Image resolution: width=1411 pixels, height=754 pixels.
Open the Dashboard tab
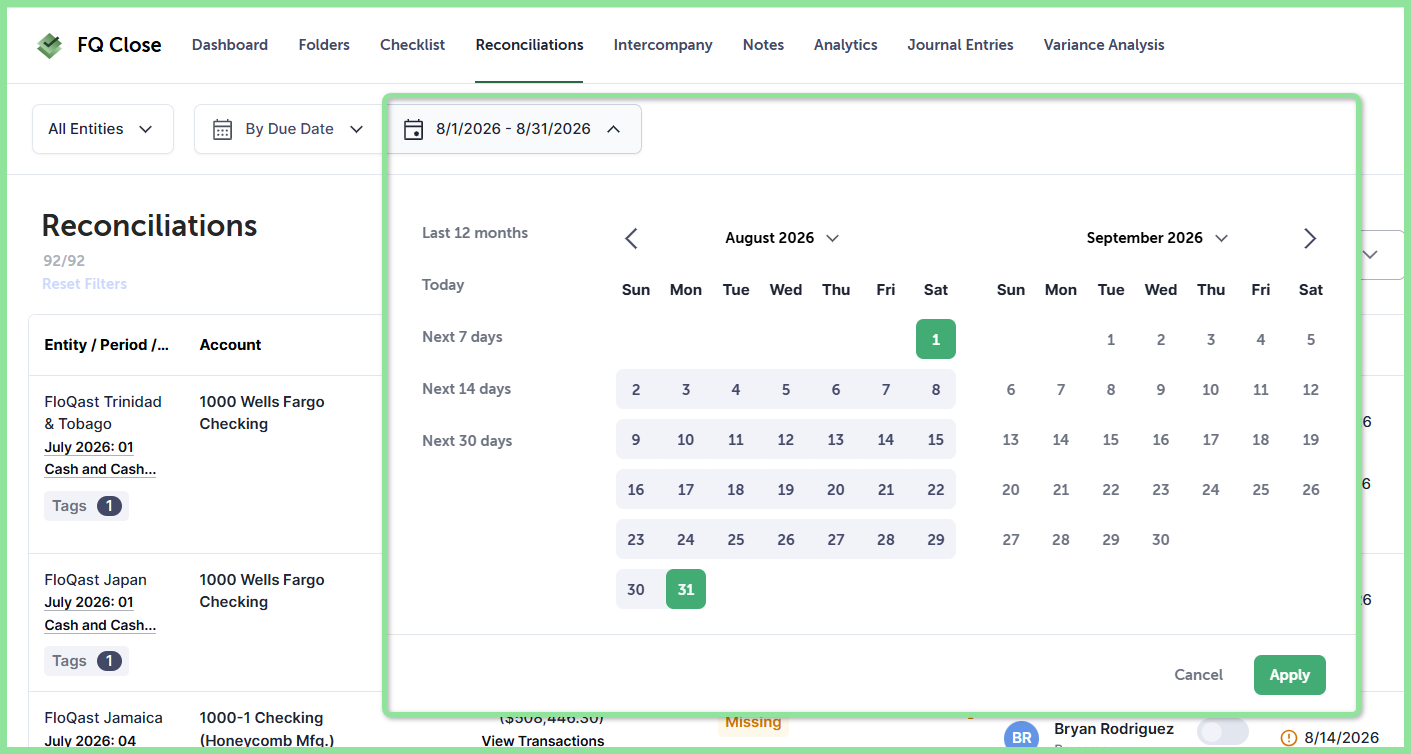click(x=230, y=45)
